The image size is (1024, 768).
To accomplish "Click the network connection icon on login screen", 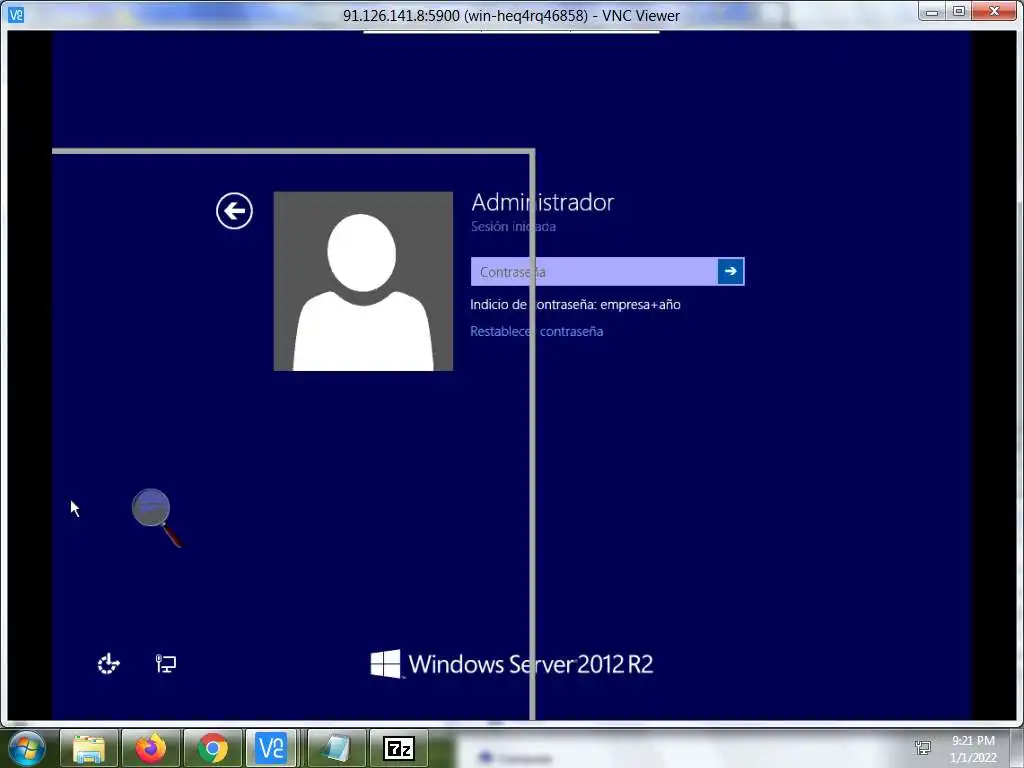I will pos(166,664).
